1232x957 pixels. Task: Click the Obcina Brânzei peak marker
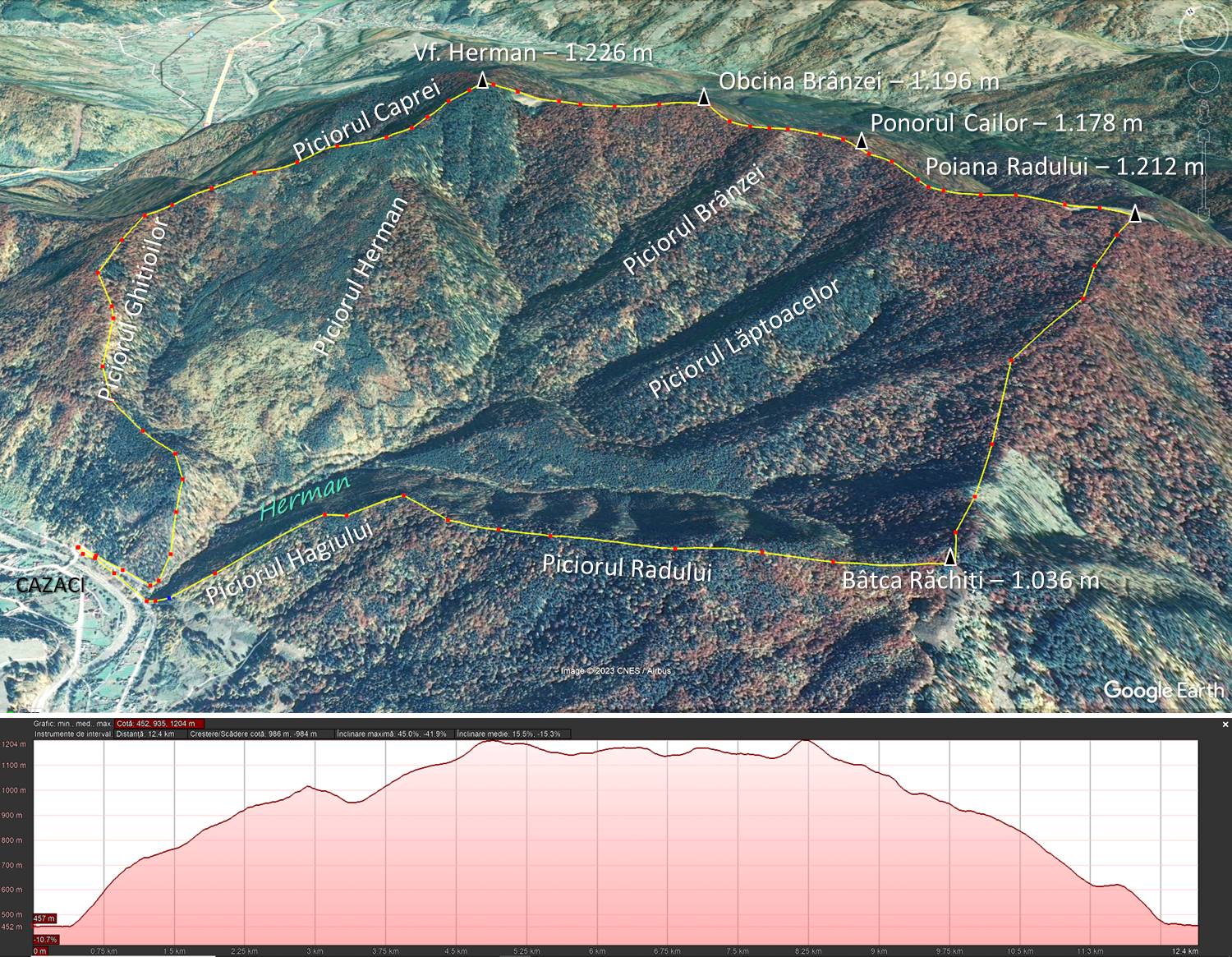click(704, 97)
